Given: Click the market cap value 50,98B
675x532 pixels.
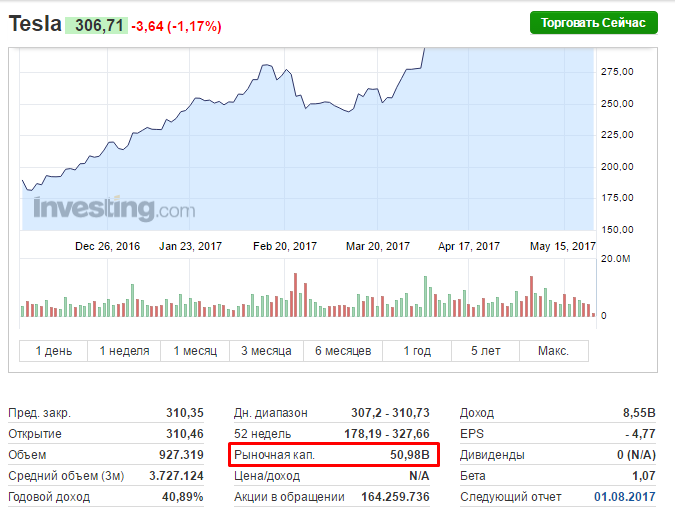Looking at the screenshot, I should pos(410,455).
